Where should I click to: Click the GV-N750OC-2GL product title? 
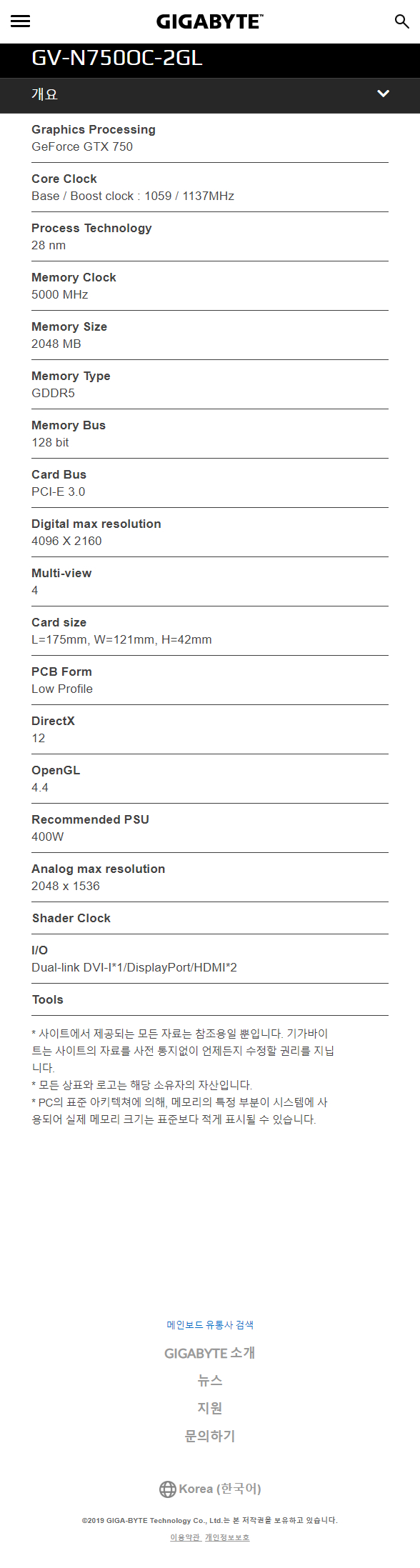[117, 58]
